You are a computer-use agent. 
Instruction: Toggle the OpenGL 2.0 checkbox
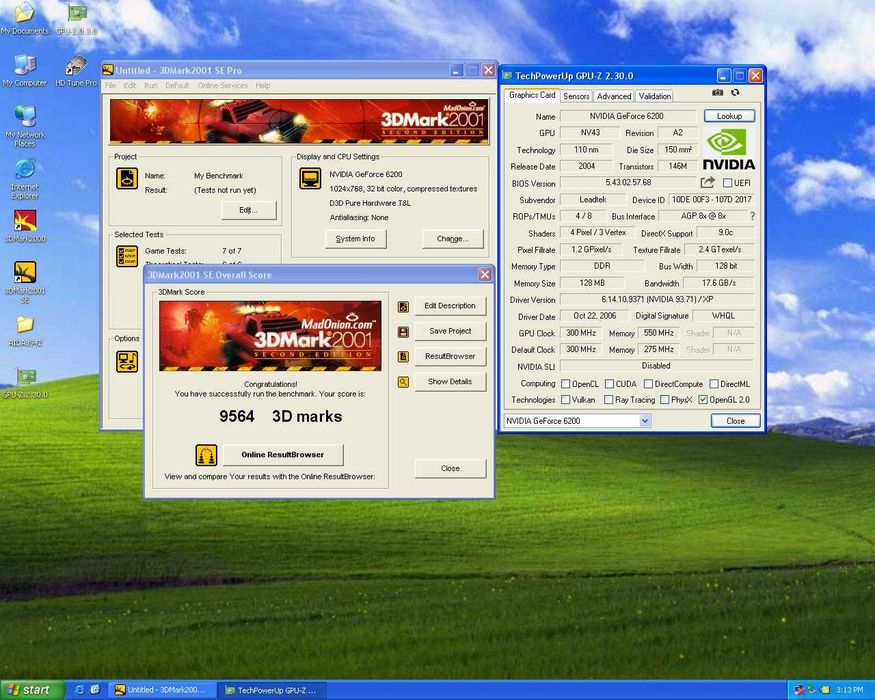[703, 400]
